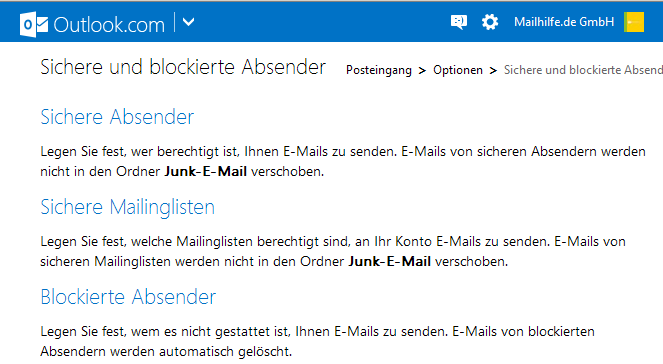The width and height of the screenshot is (663, 364).
Task: Click the yellow profile picture
Action: (634, 22)
